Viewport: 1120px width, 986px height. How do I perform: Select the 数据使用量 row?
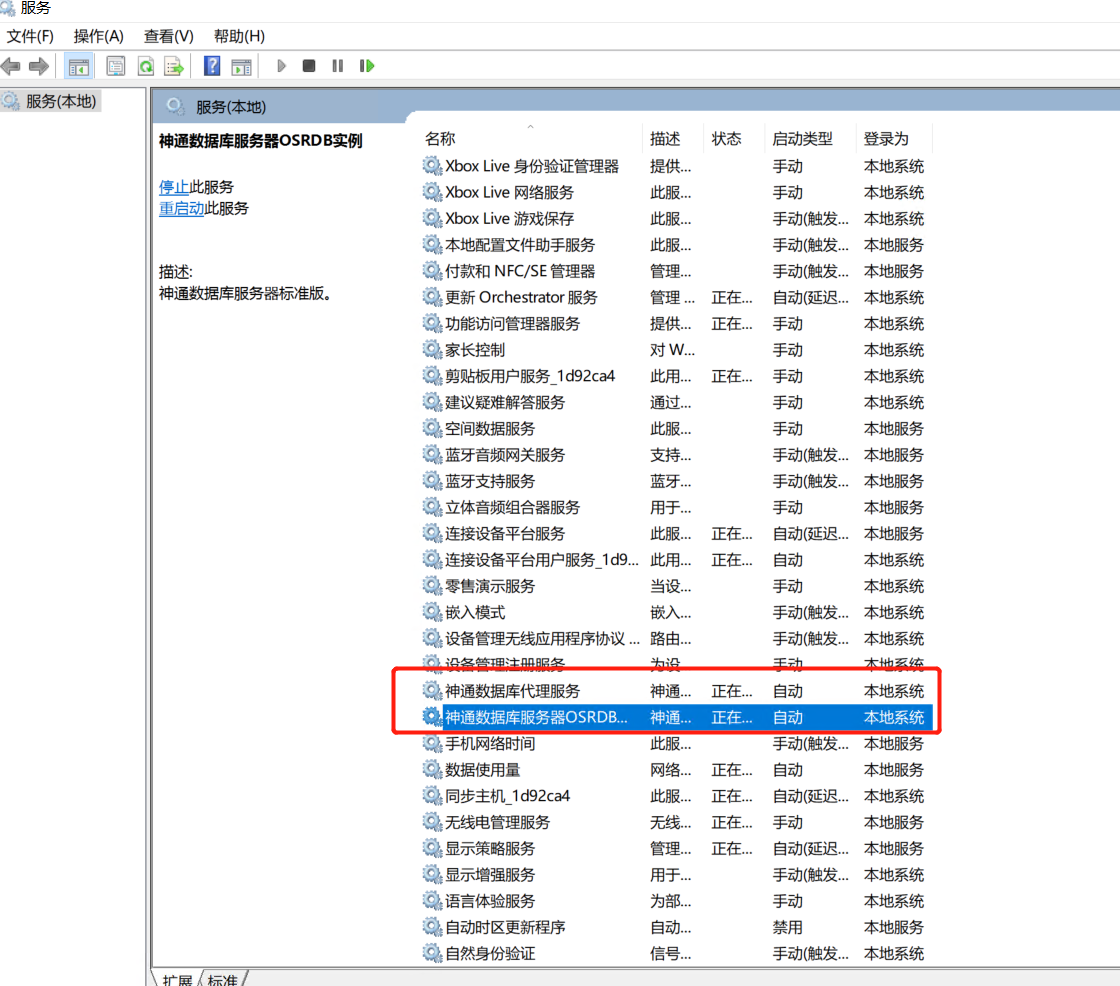coord(676,770)
